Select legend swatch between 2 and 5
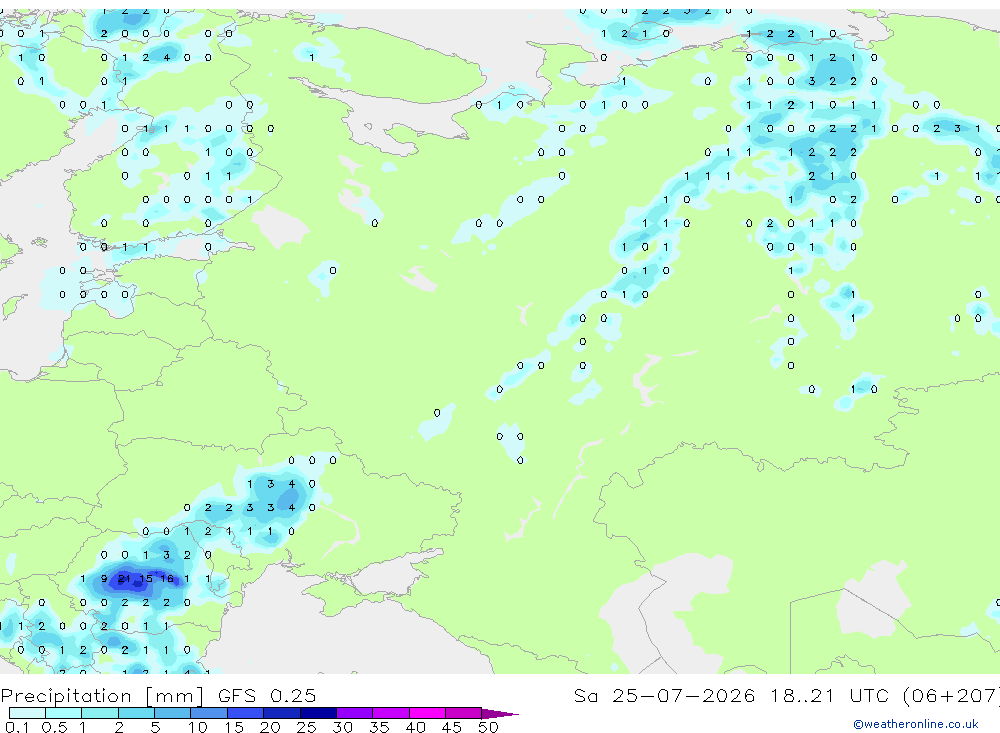1000x733 pixels. pos(136,713)
